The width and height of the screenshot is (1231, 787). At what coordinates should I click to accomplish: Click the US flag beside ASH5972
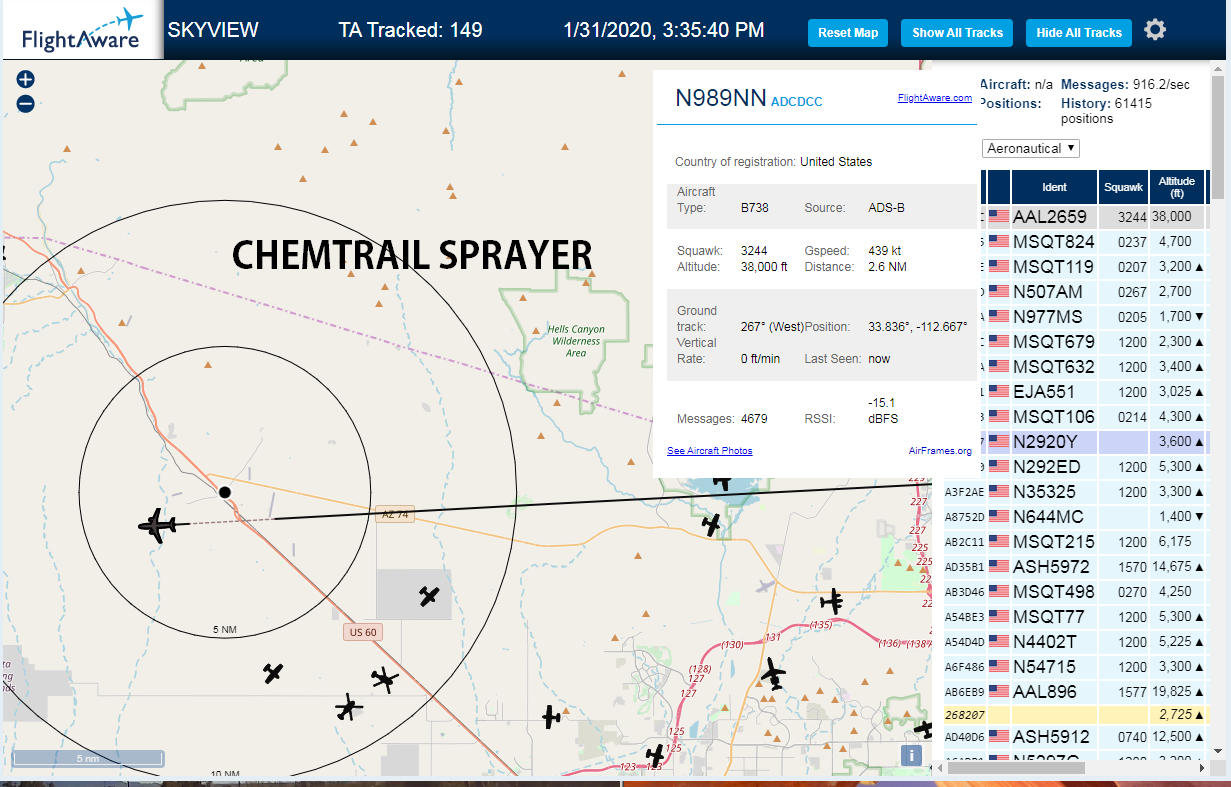click(999, 566)
